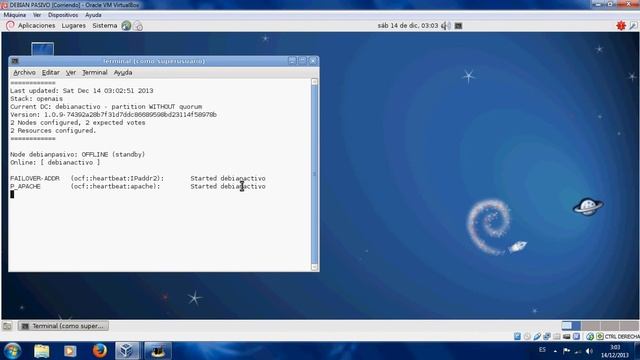This screenshot has width=640, height=360.
Task: Click the desktop computer icon behind the terminal
Action: coord(42,48)
